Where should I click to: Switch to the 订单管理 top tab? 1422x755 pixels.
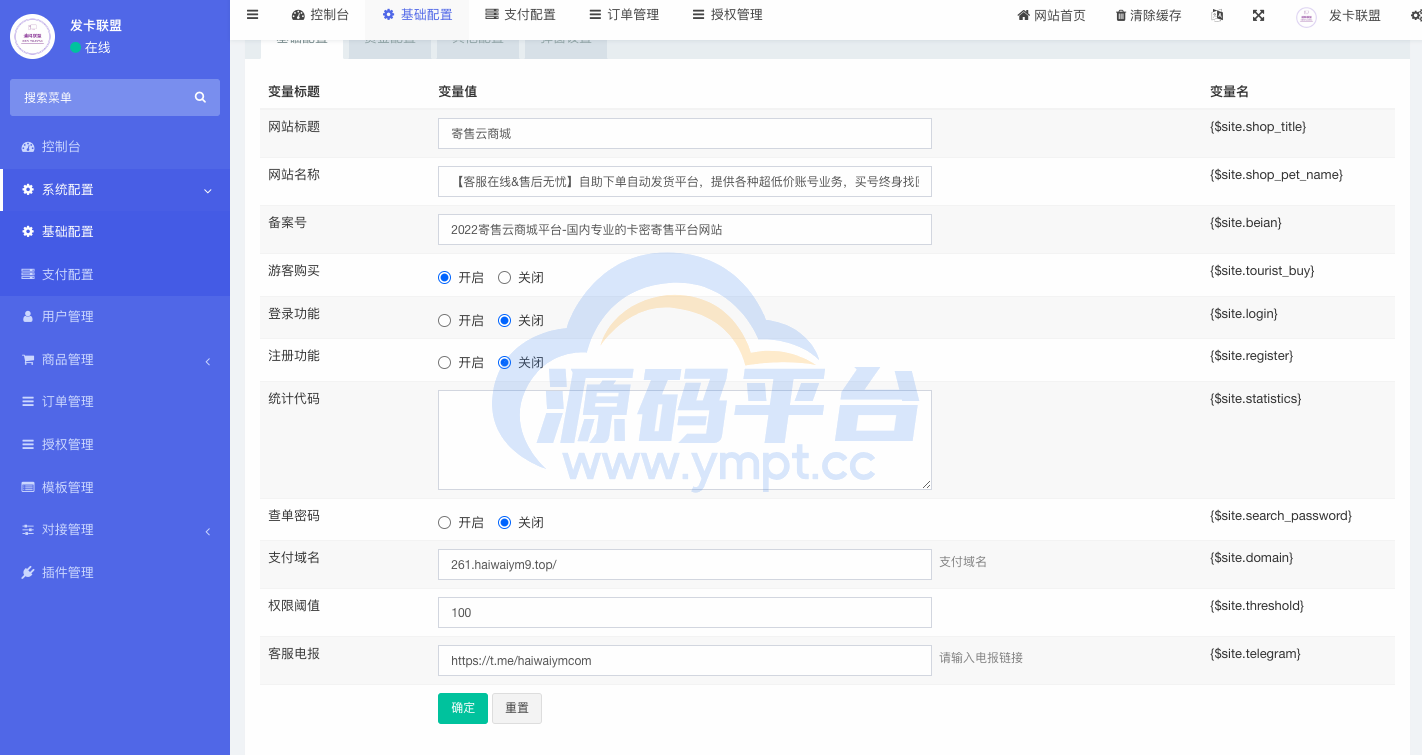click(624, 15)
